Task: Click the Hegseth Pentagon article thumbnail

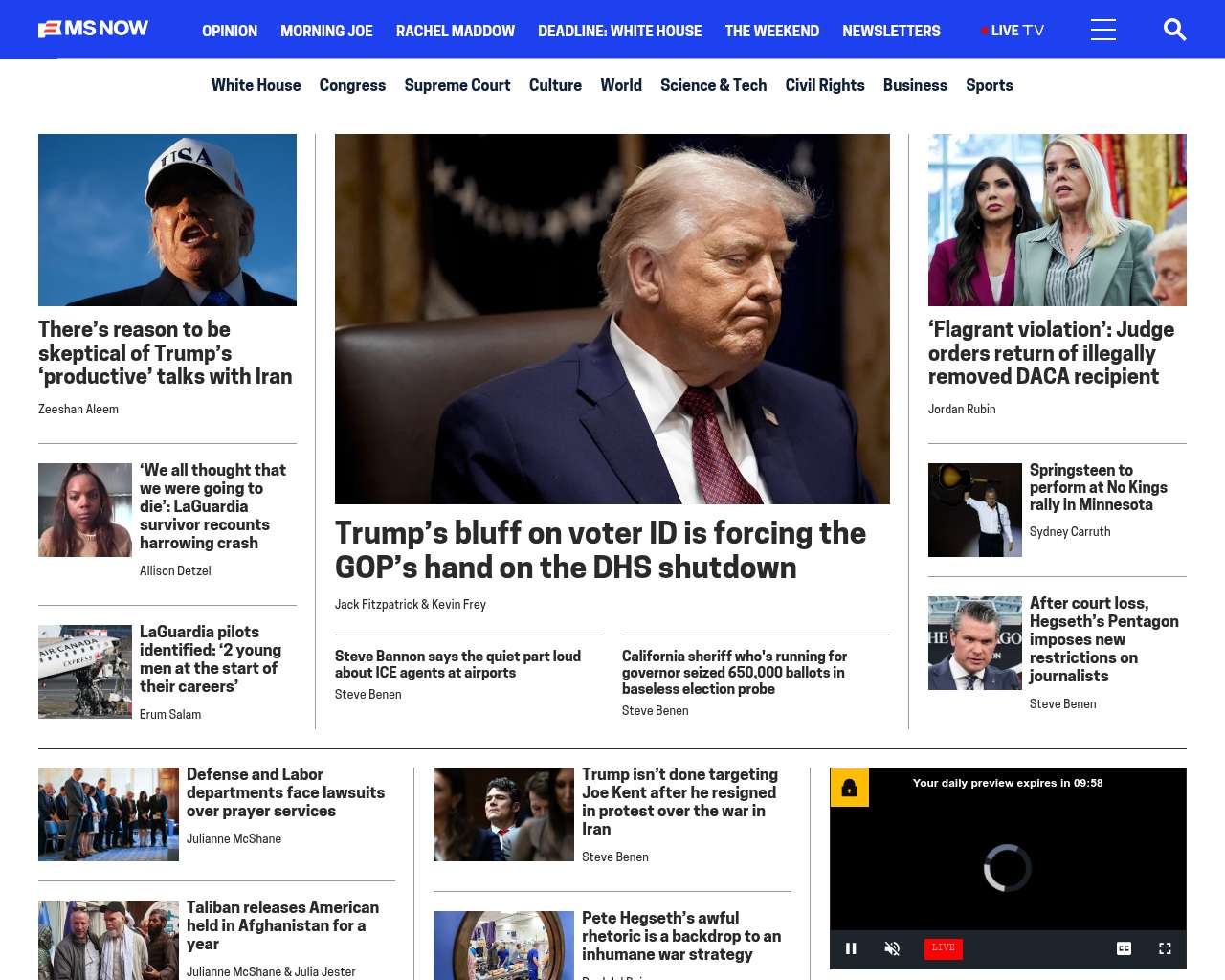Action: tap(975, 643)
